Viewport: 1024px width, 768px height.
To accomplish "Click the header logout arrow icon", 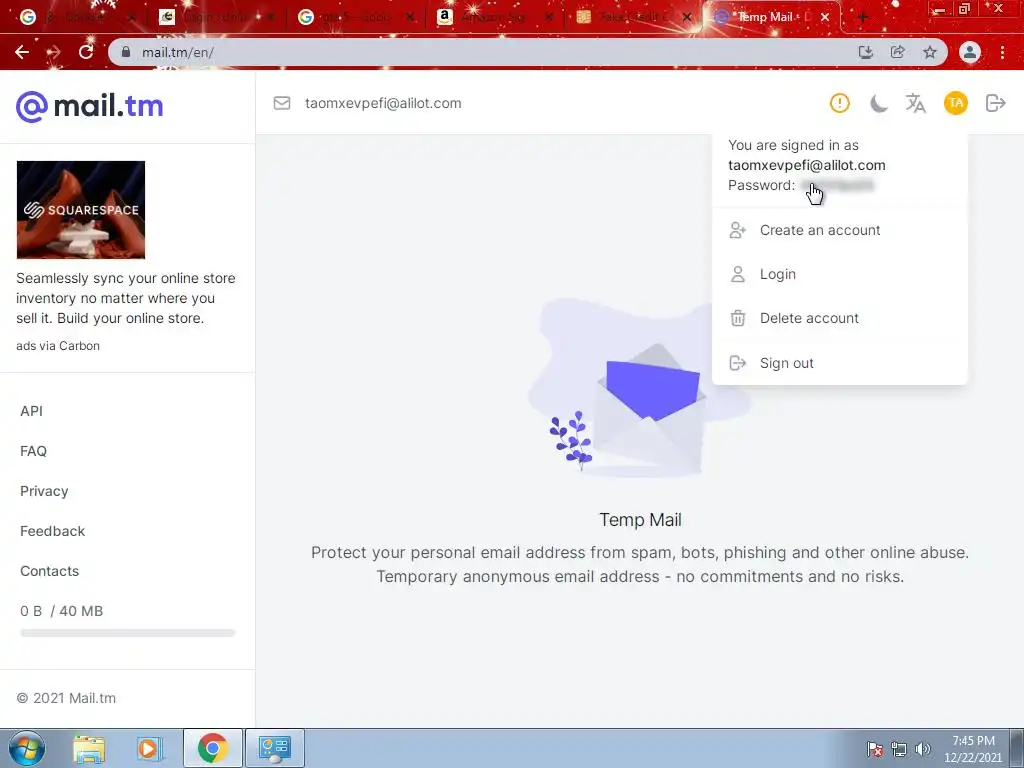I will pos(995,103).
